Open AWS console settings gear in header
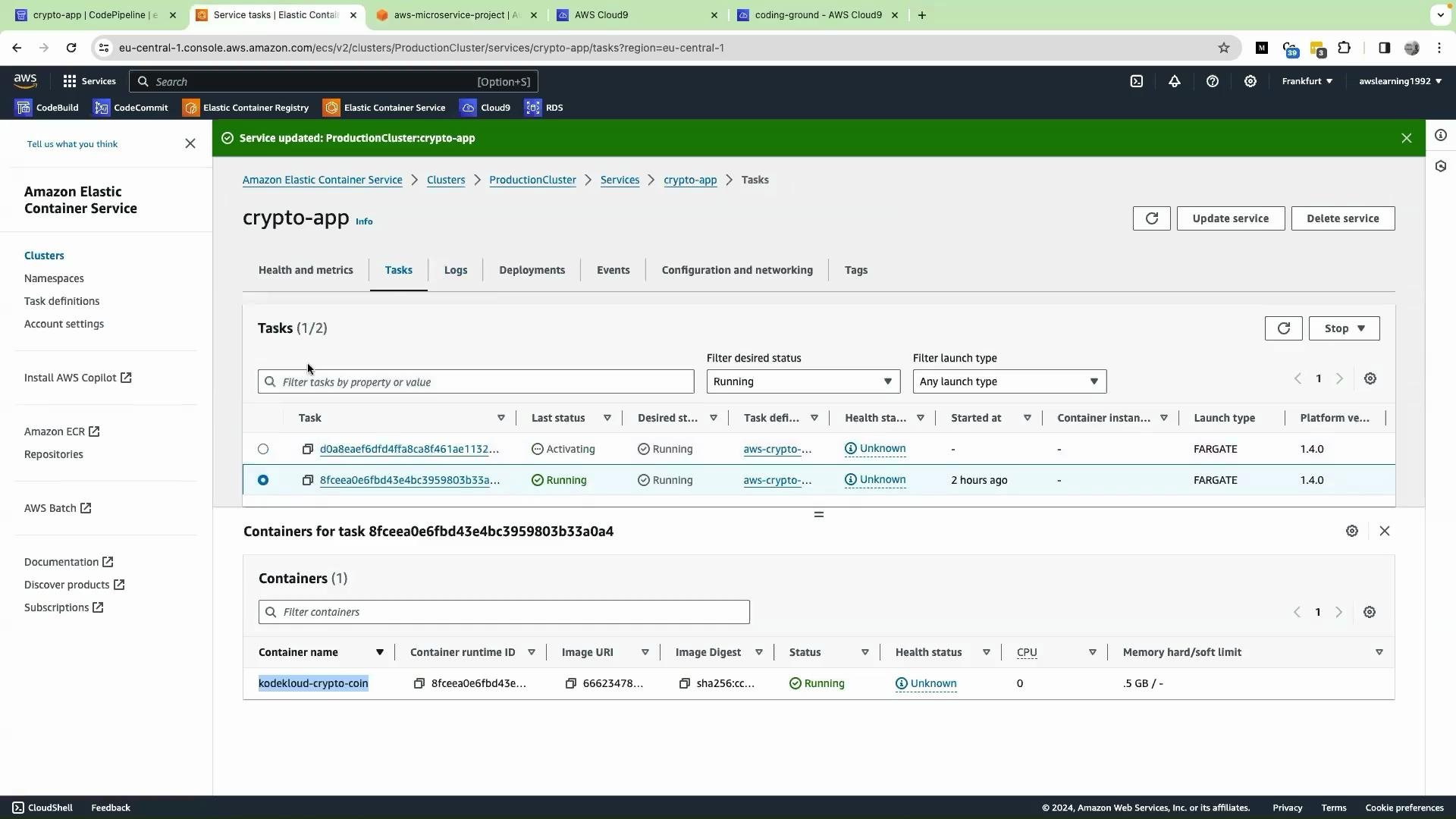The width and height of the screenshot is (1456, 819). tap(1250, 81)
